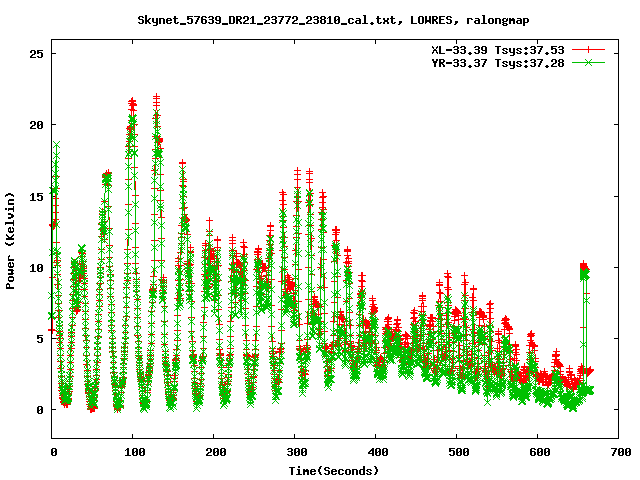The image size is (640, 480).
Task: Click the green cross legend line sample
Action: [x=588, y=62]
